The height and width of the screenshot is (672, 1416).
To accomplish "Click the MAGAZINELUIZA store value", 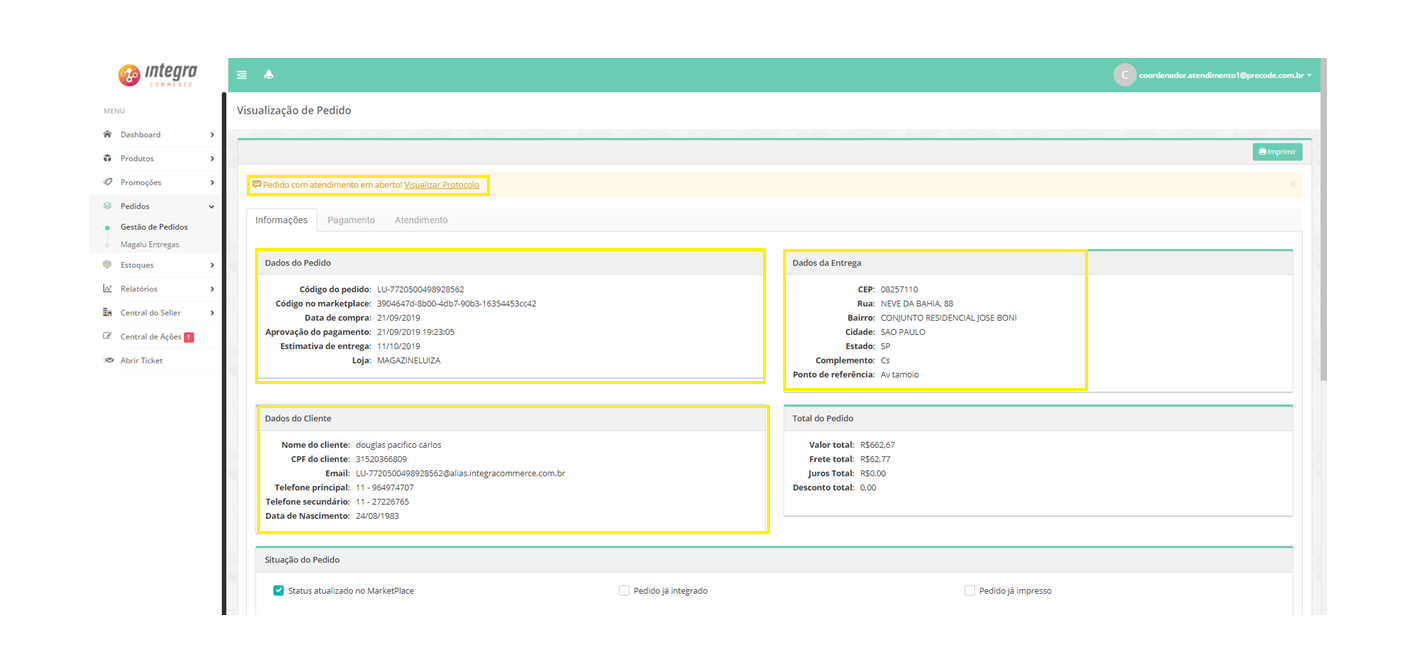I will coord(408,360).
